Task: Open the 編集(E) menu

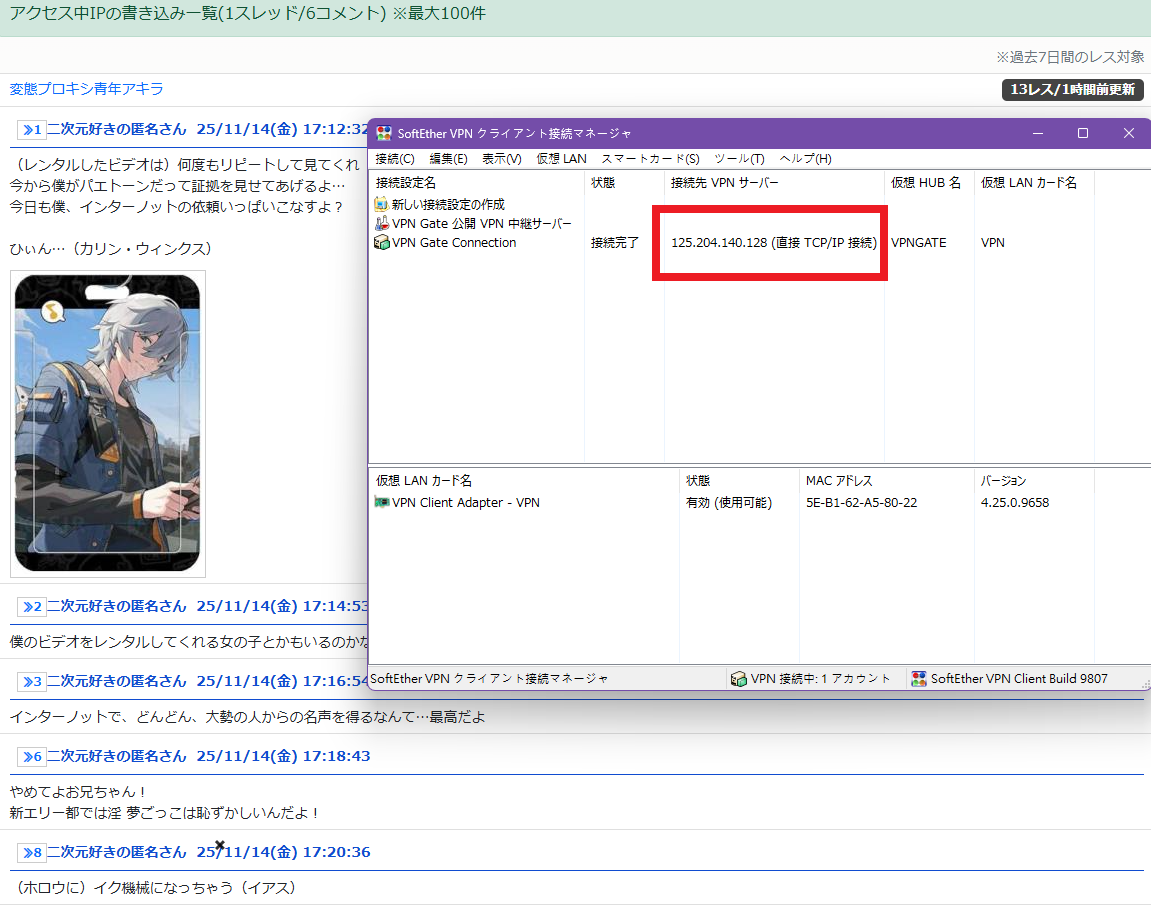Action: (x=448, y=159)
